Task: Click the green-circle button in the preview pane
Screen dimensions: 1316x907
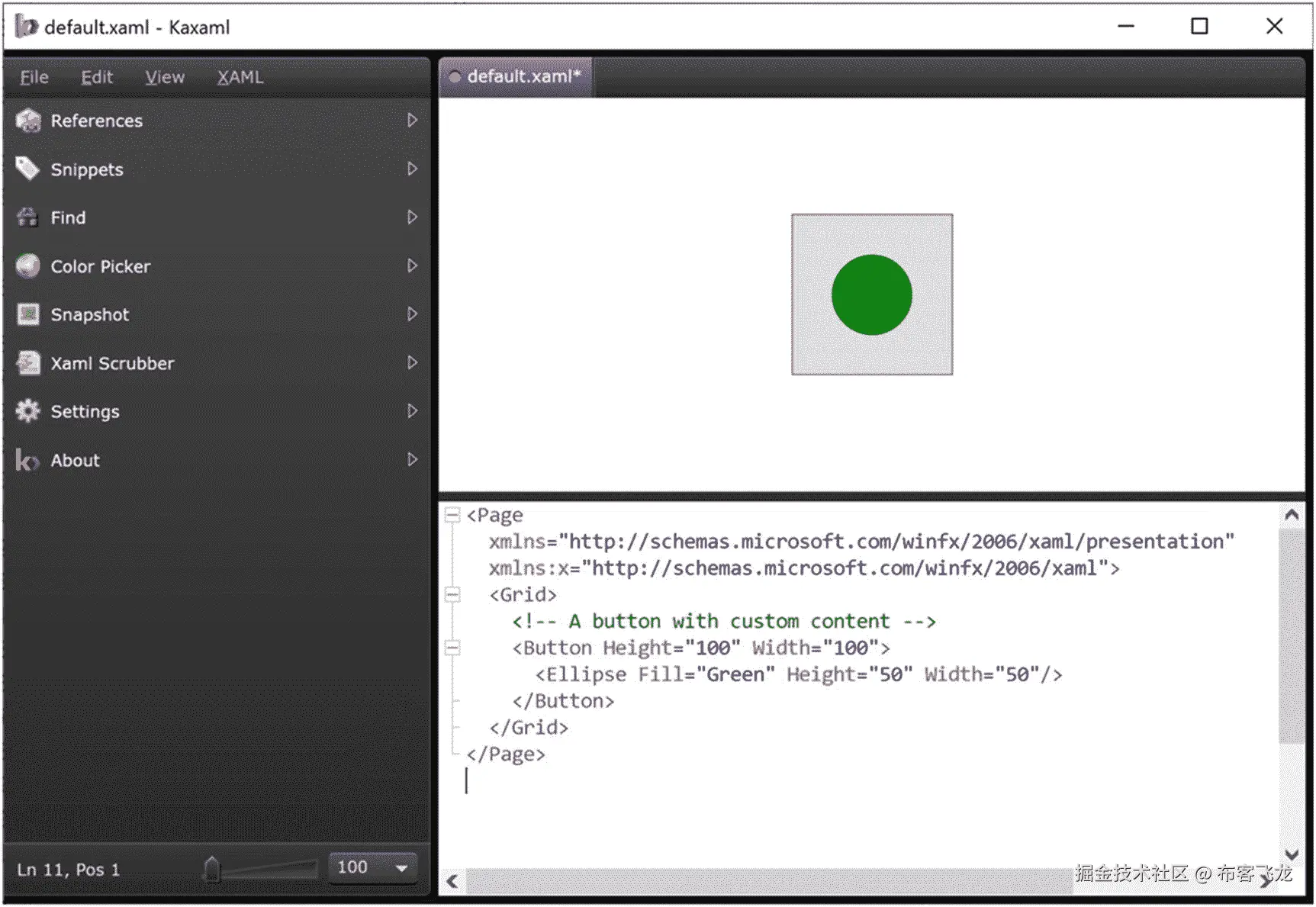Action: point(872,295)
